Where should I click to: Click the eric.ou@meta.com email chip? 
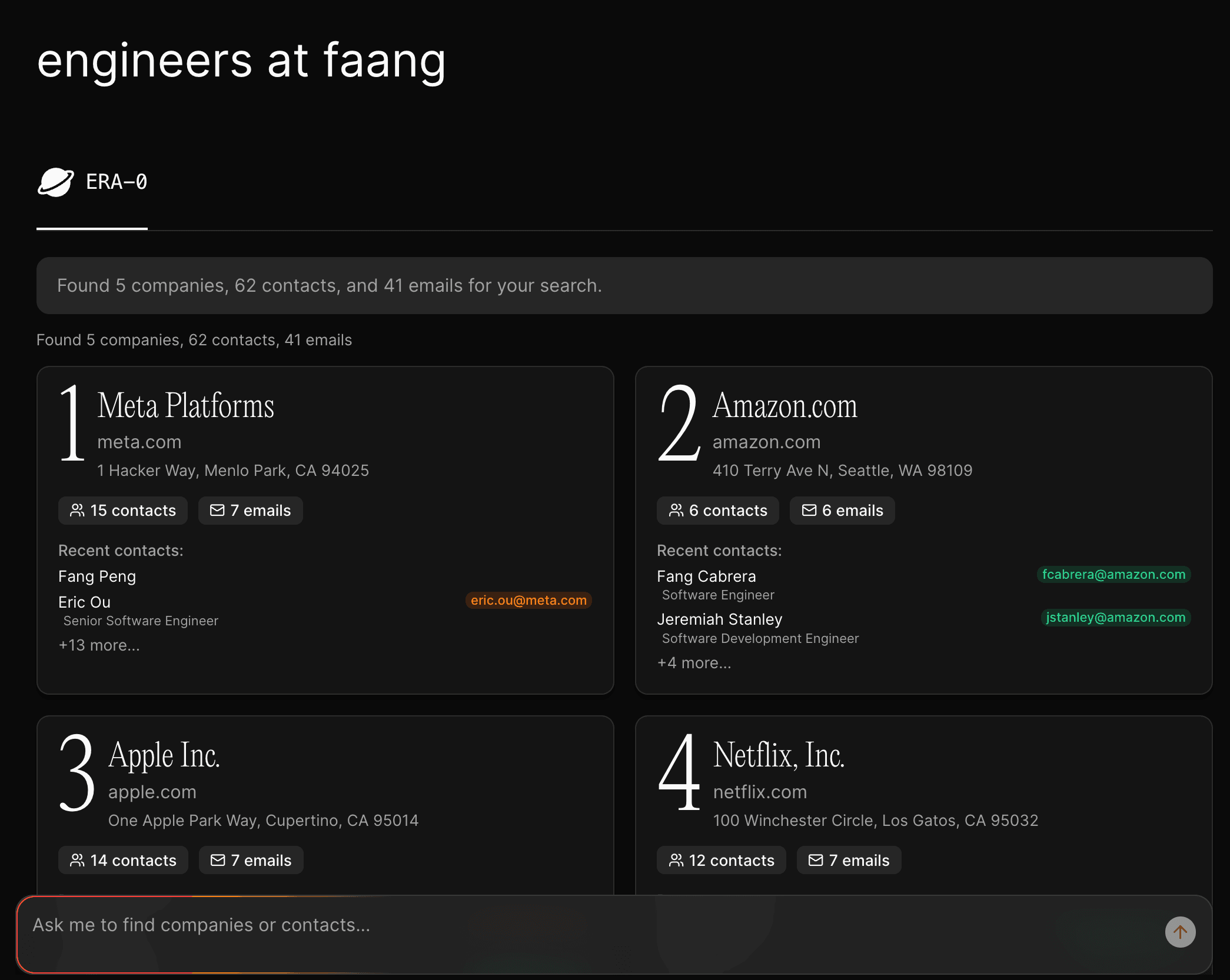528,600
